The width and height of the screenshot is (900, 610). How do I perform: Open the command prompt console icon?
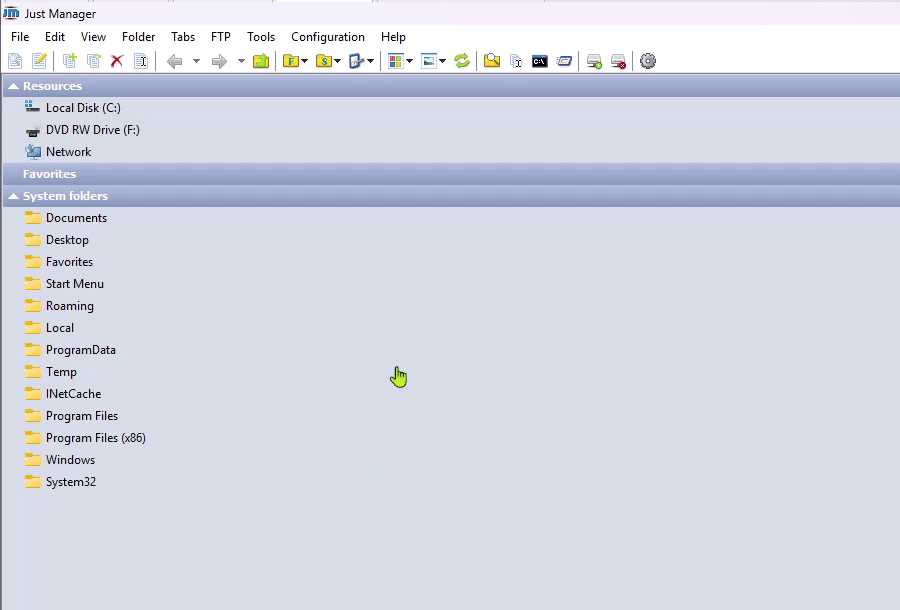540,61
